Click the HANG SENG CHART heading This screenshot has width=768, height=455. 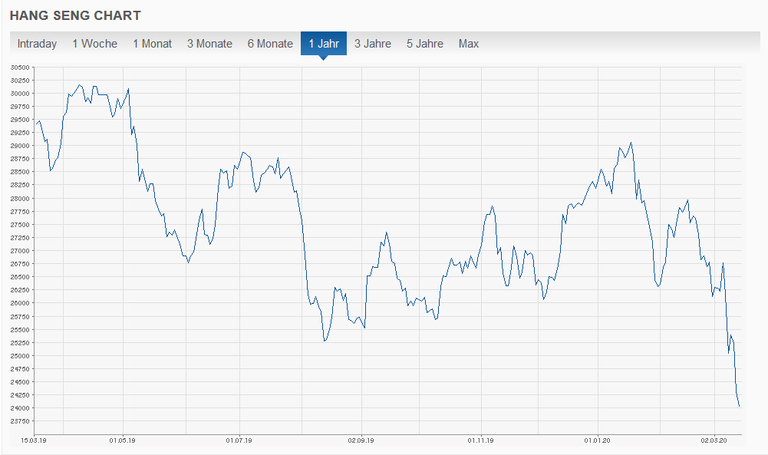coord(75,16)
